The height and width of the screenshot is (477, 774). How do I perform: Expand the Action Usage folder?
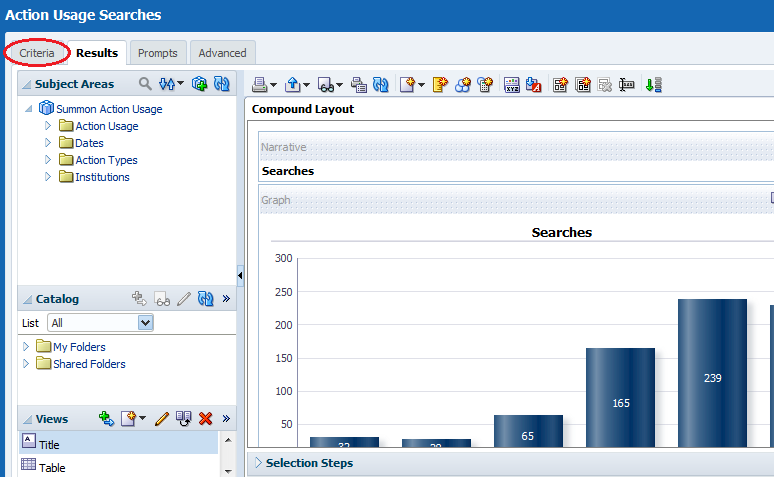(x=48, y=126)
